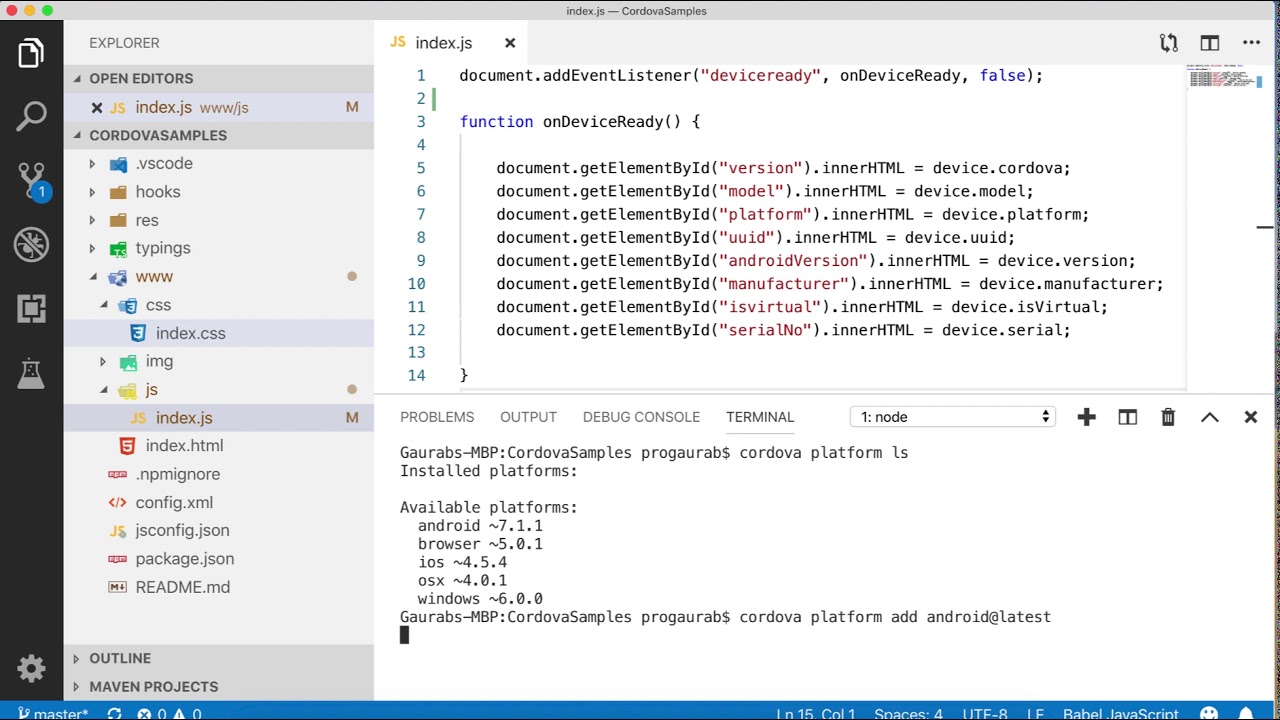This screenshot has width=1280, height=720.
Task: Kill terminal with the trash icon
Action: (1168, 417)
